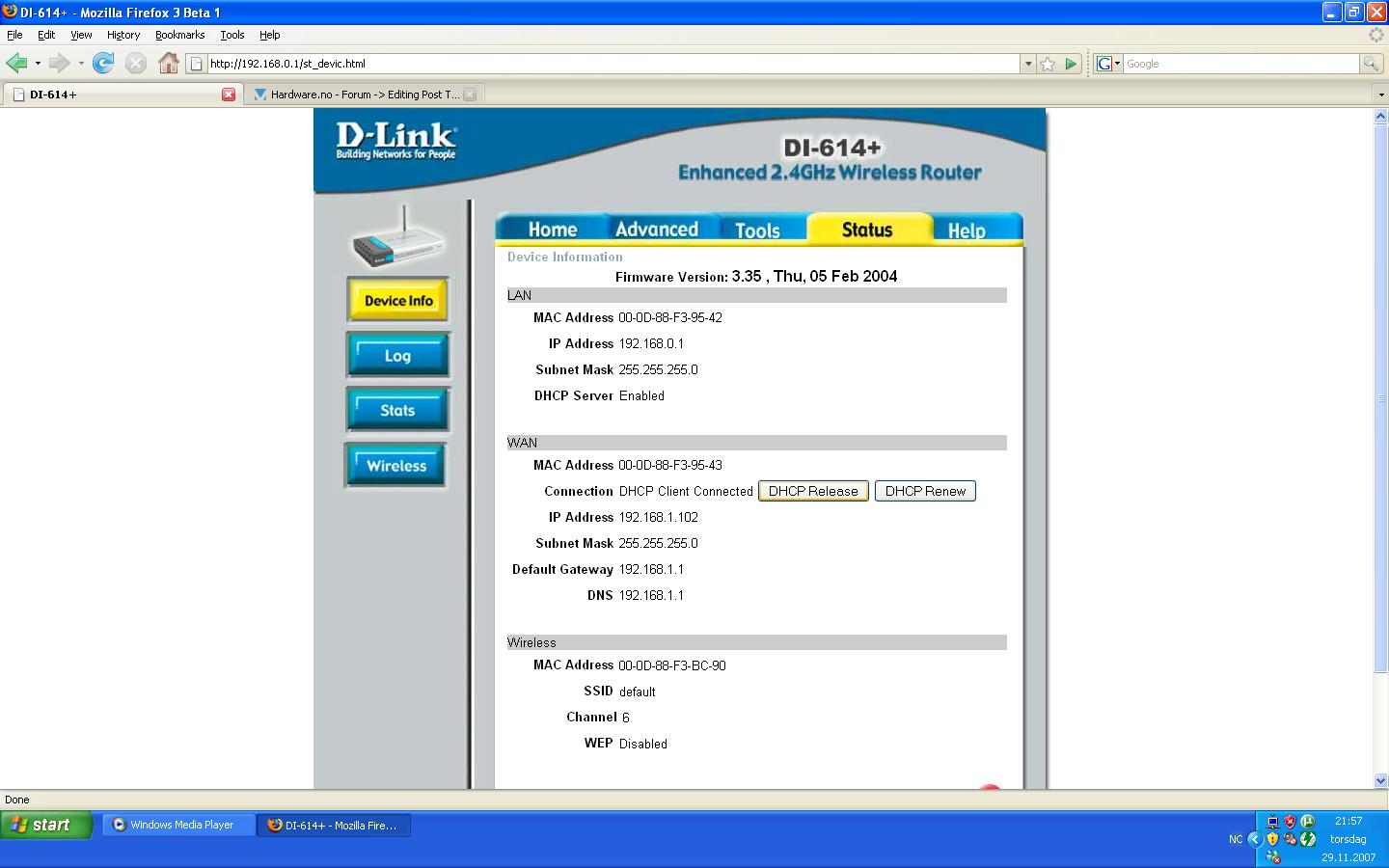Open the router Tools tab
This screenshot has height=868, width=1389.
click(x=758, y=230)
